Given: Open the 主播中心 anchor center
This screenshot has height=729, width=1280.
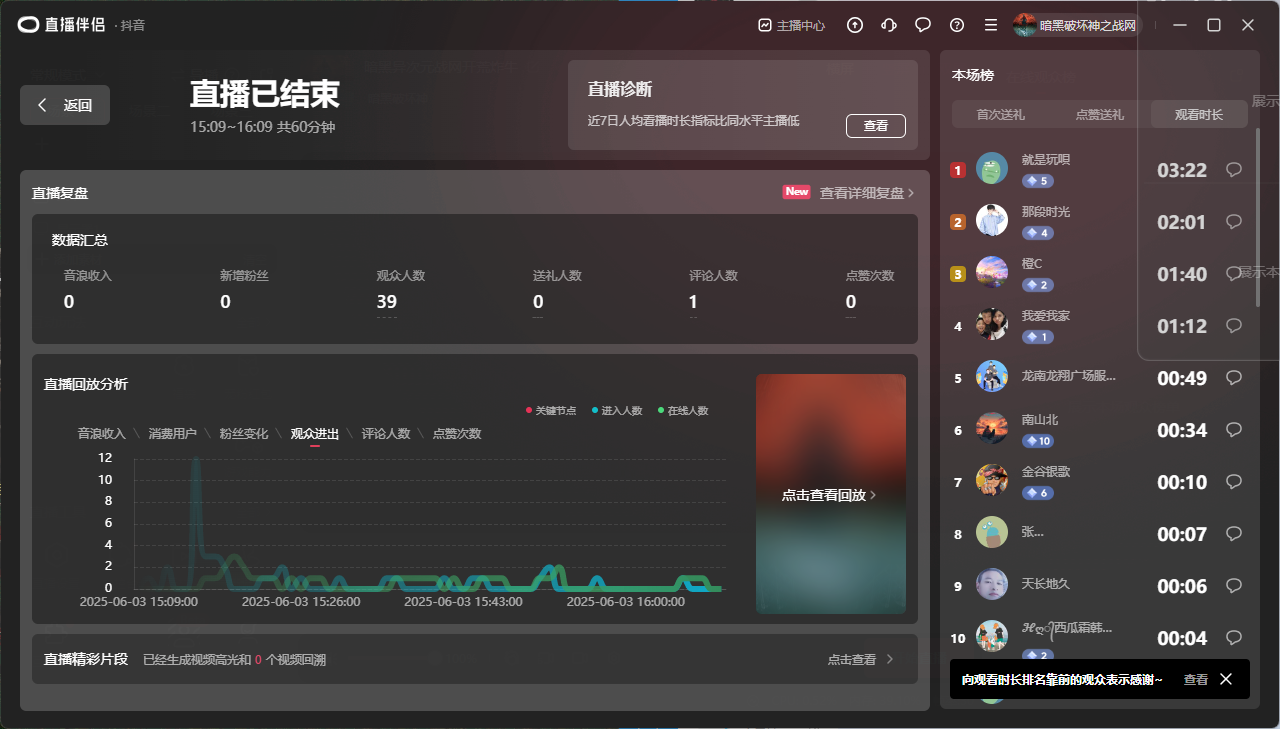Looking at the screenshot, I should 792,25.
